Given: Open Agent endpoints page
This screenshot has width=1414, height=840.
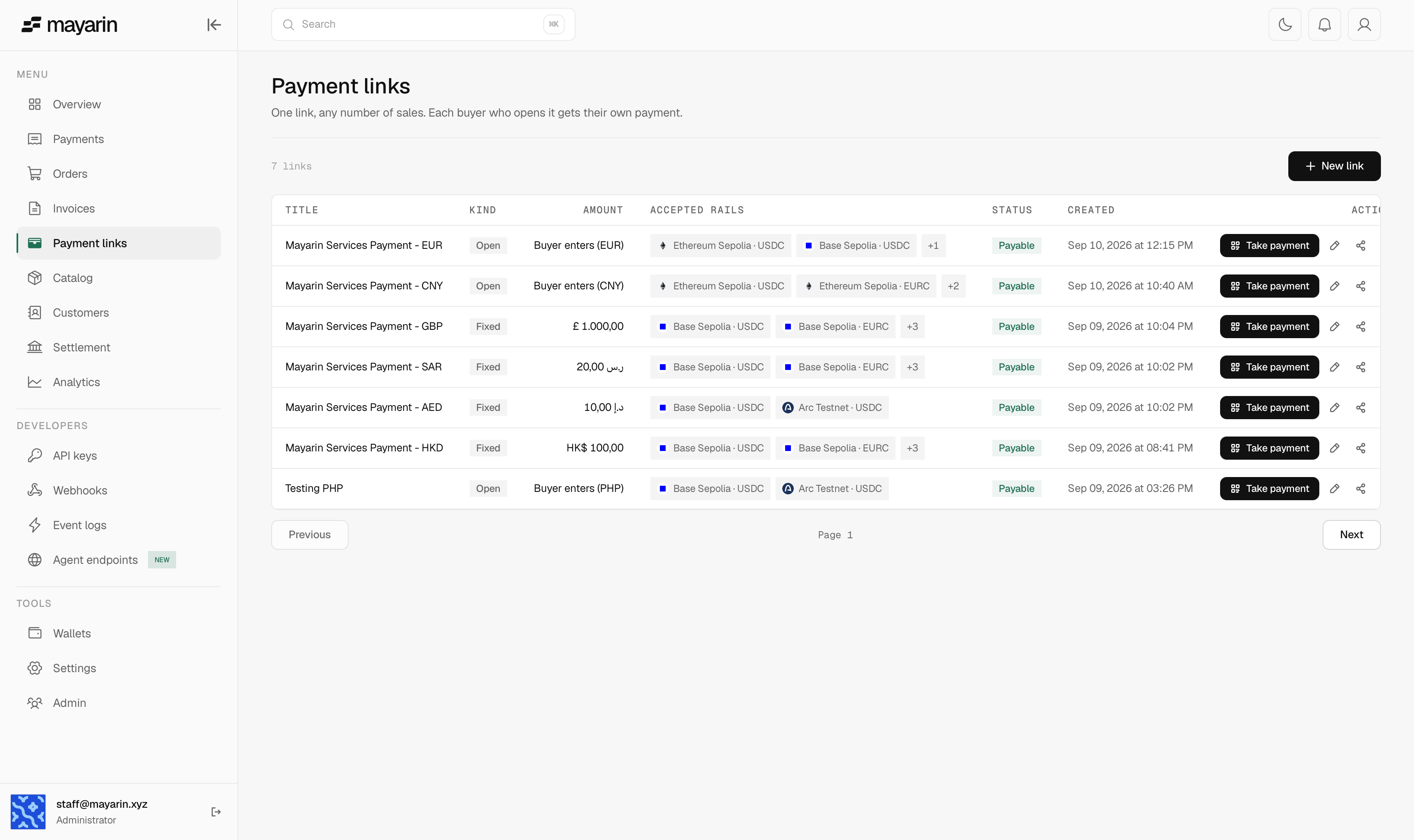Looking at the screenshot, I should [118, 560].
